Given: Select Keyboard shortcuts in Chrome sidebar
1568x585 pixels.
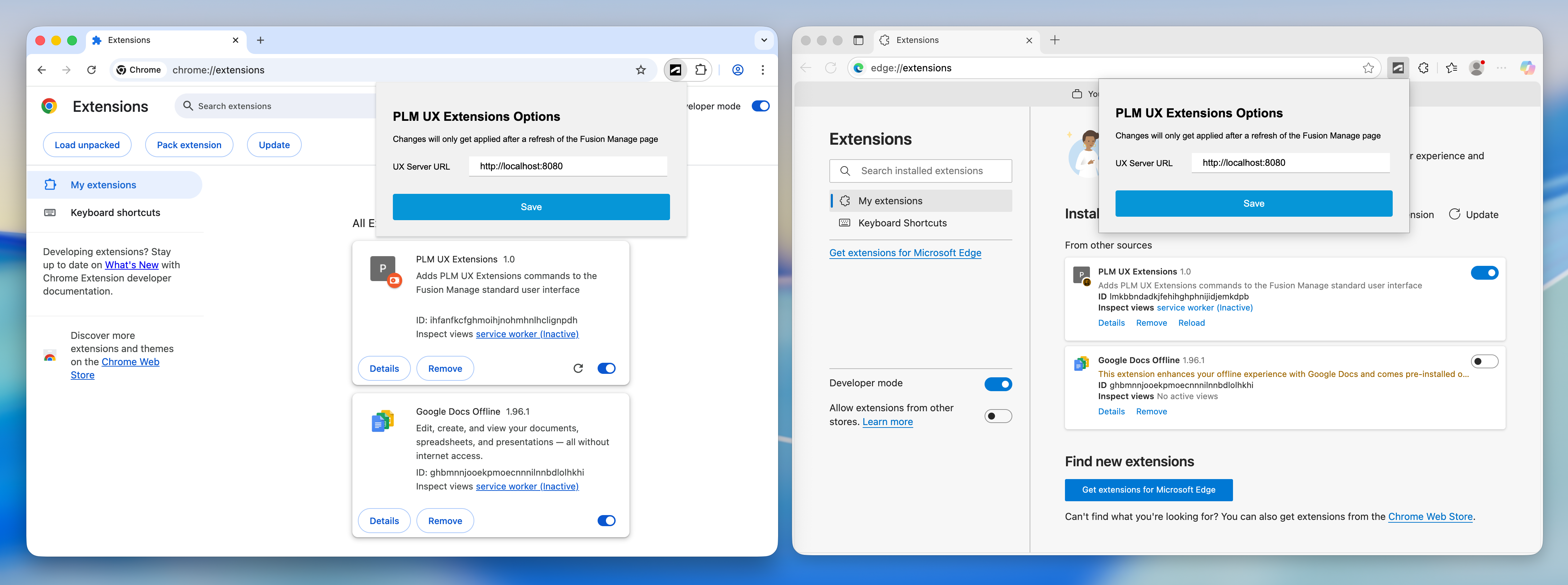Looking at the screenshot, I should click(x=115, y=213).
